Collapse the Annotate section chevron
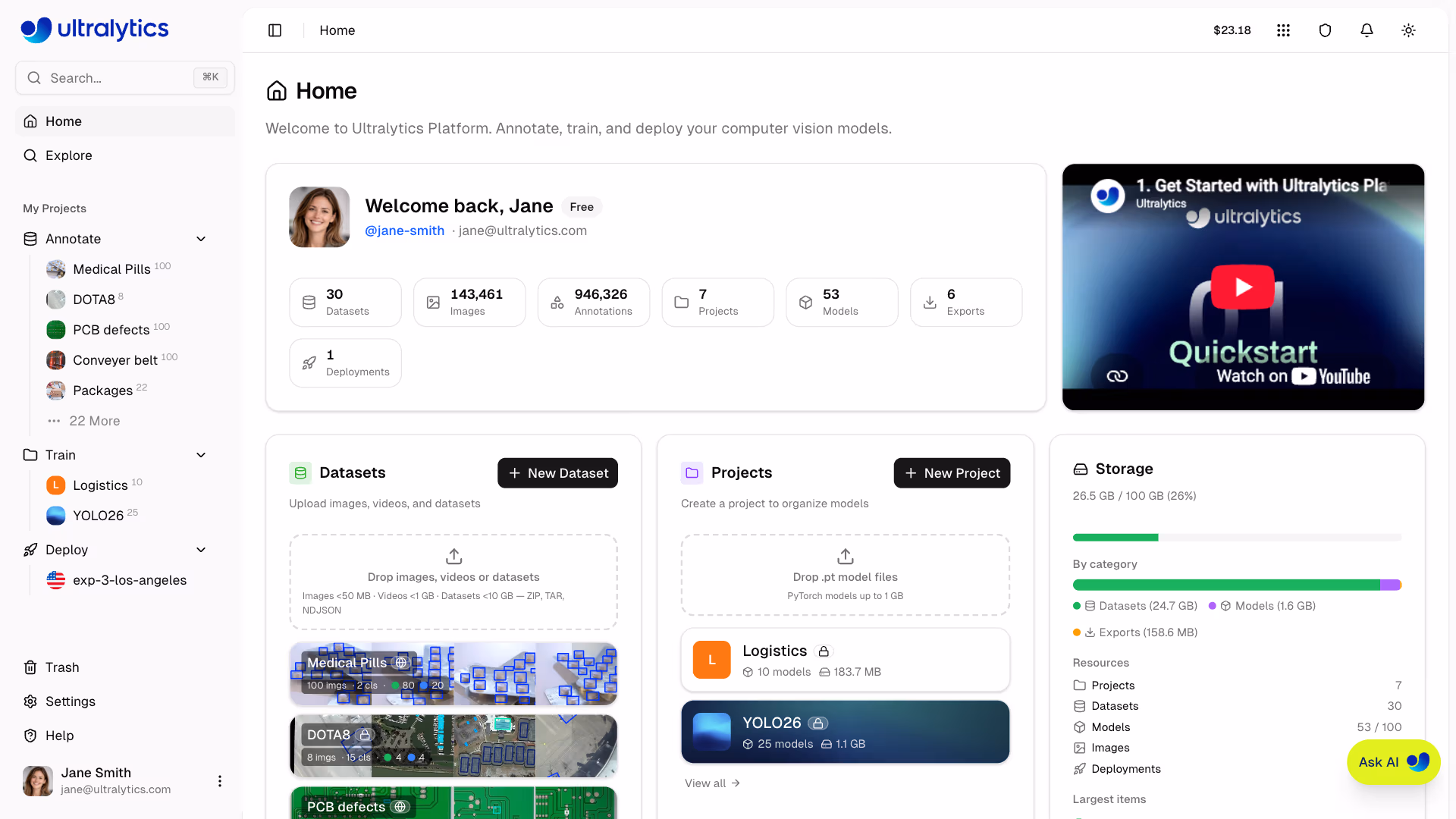Screen dimensions: 1456x819 201,239
